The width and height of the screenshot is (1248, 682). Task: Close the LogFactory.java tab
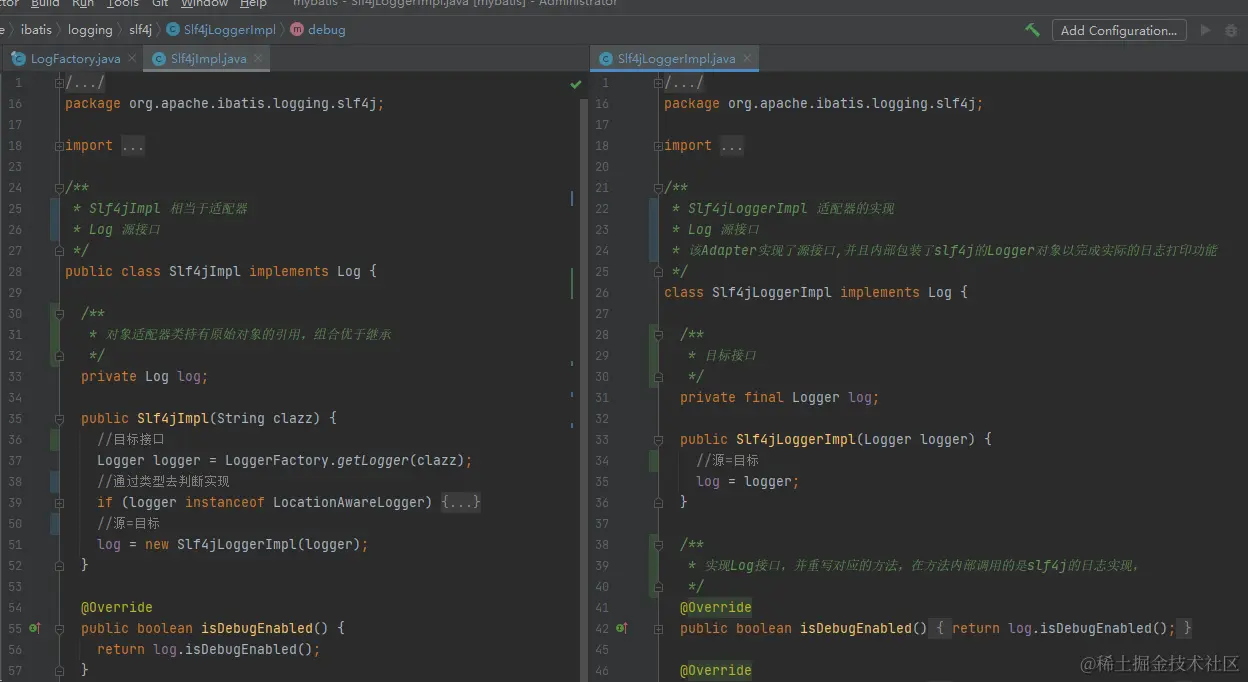[131, 59]
